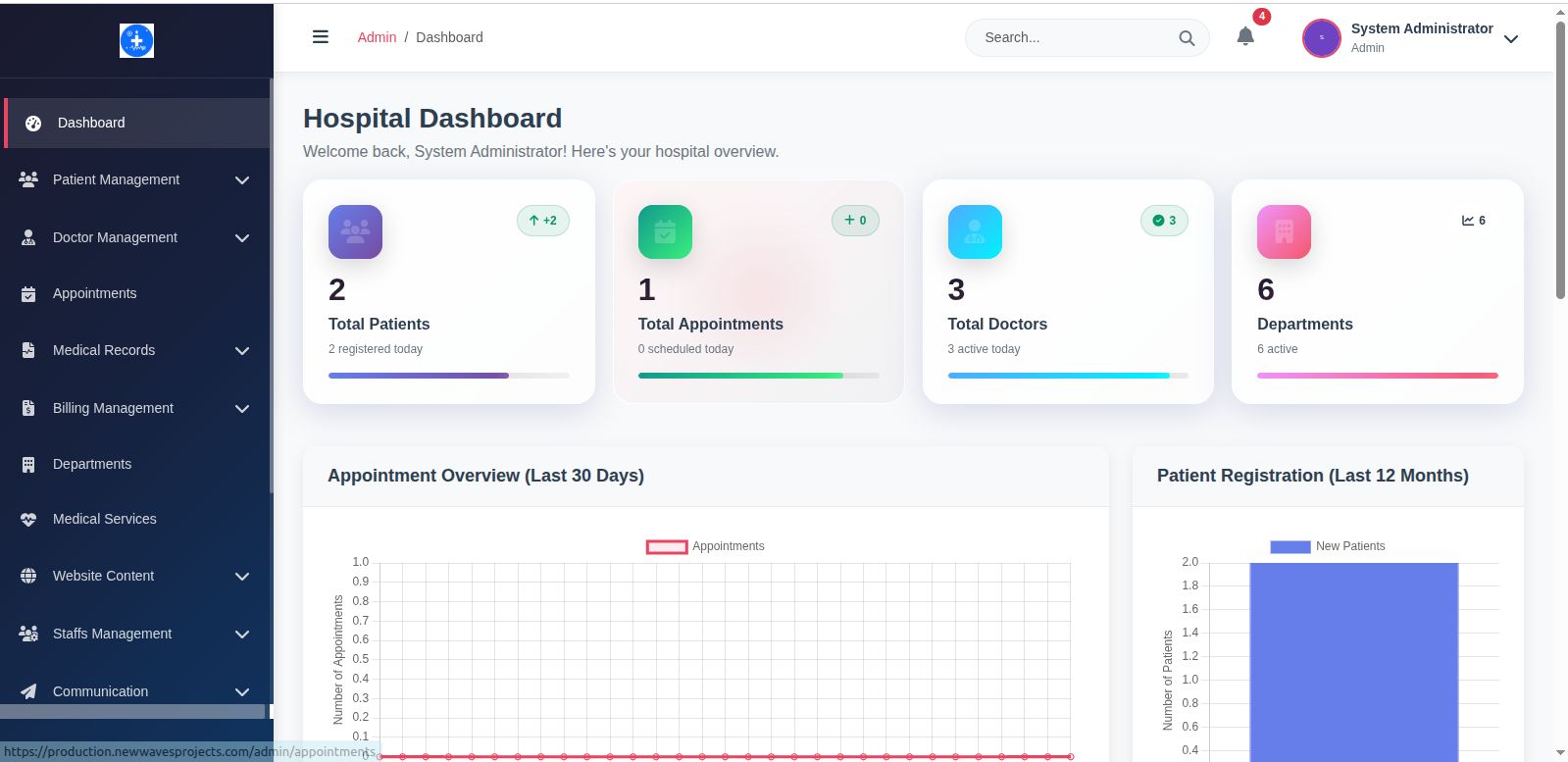Click the green Total Appointments calendar icon
Screen dimensions: 1568x762
[x=665, y=231]
